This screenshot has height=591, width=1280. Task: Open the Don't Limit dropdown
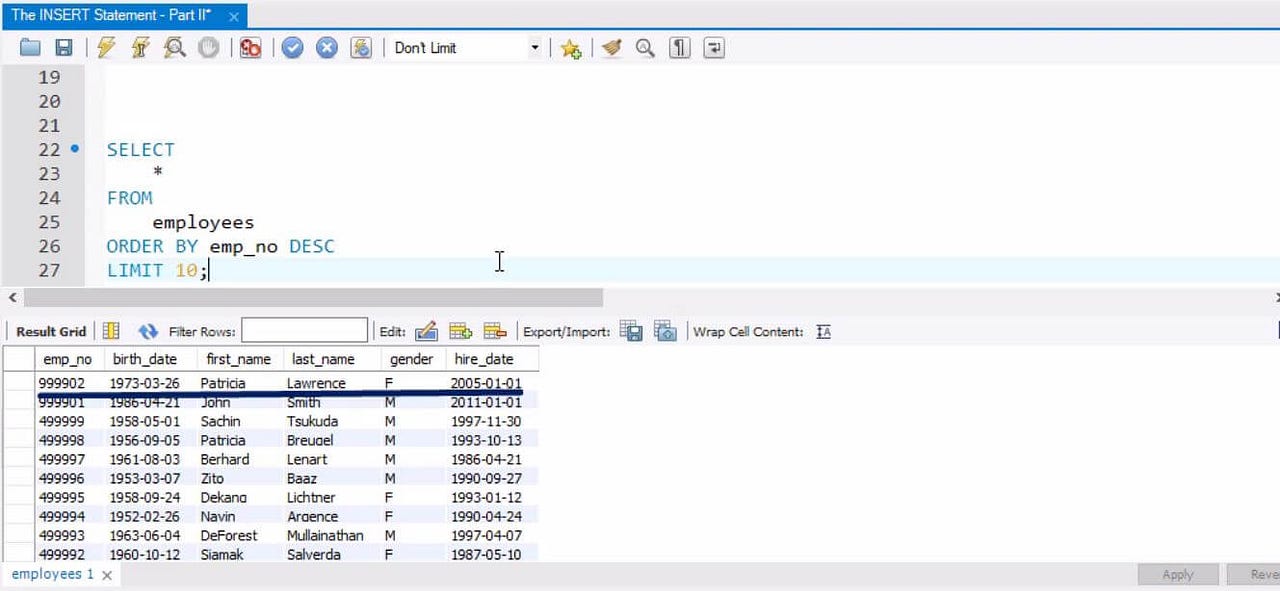click(x=534, y=47)
